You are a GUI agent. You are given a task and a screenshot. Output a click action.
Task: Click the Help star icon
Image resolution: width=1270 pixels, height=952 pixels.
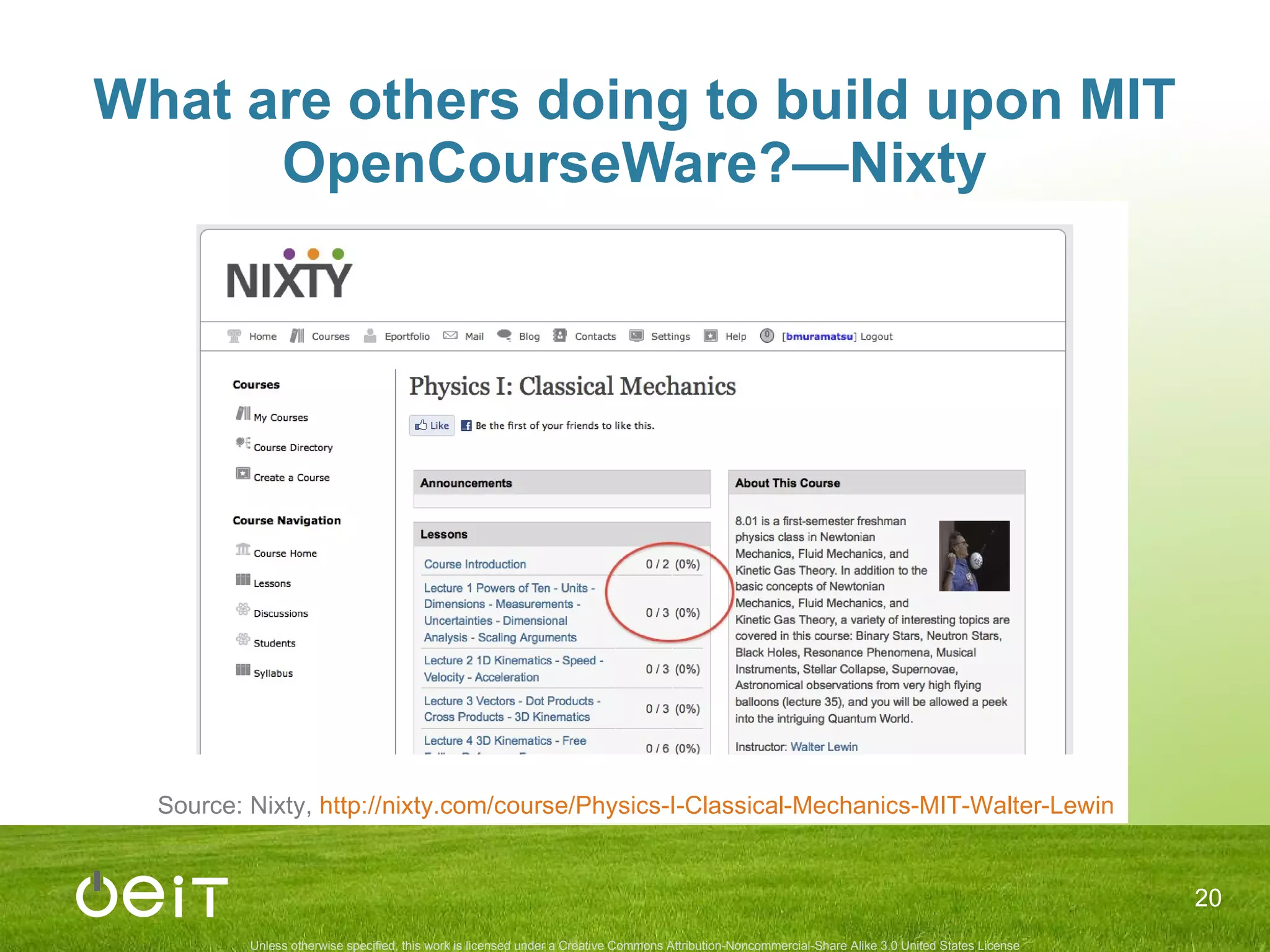pyautogui.click(x=711, y=336)
